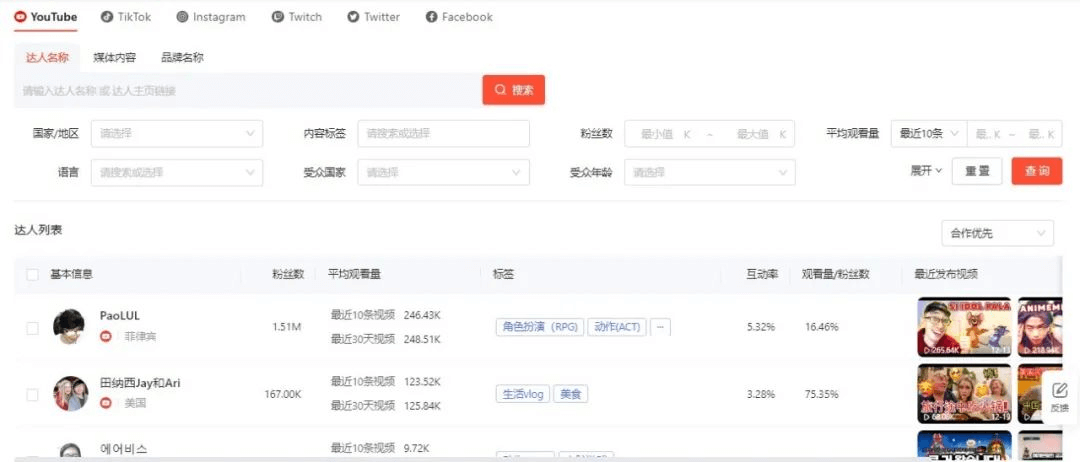
Task: Click the red 搜索 search button
Action: (x=513, y=90)
